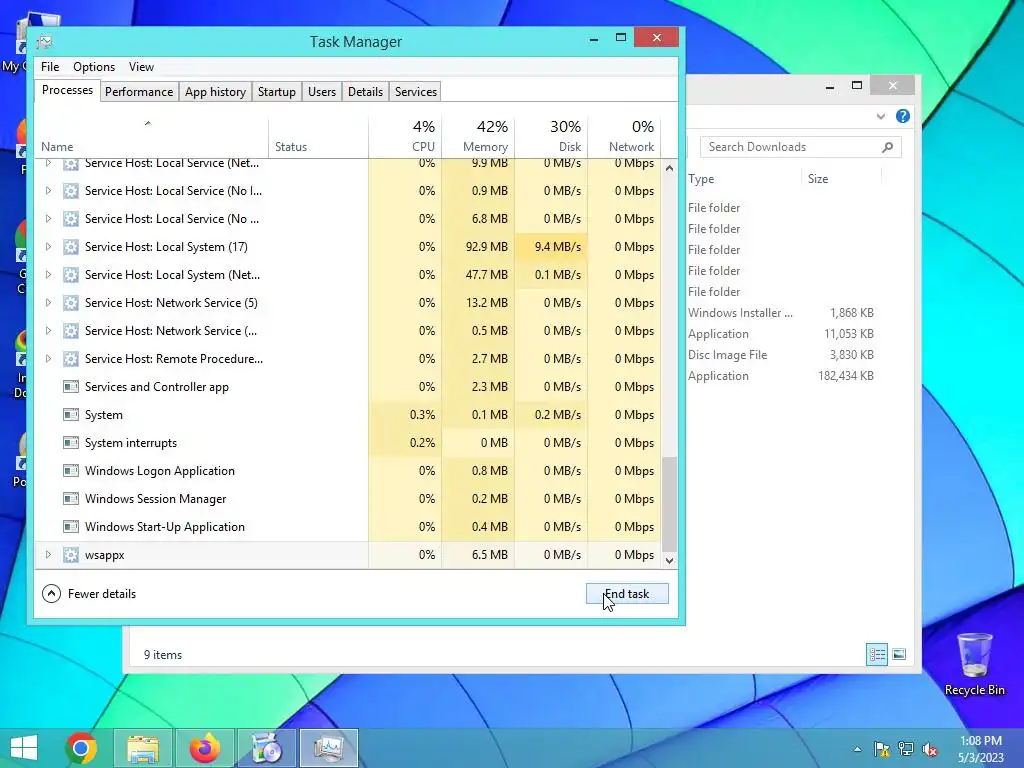Sort processes by CPU column

(405, 136)
